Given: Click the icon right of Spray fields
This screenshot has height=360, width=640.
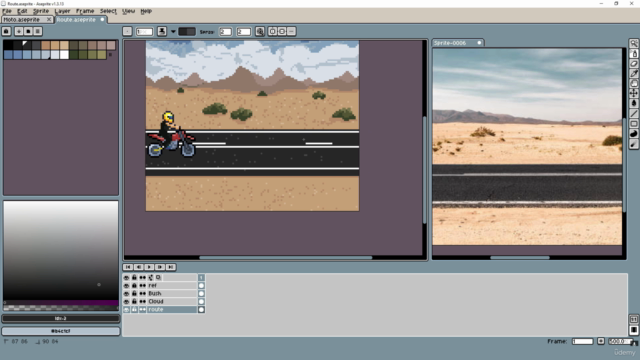Looking at the screenshot, I should tap(260, 31).
